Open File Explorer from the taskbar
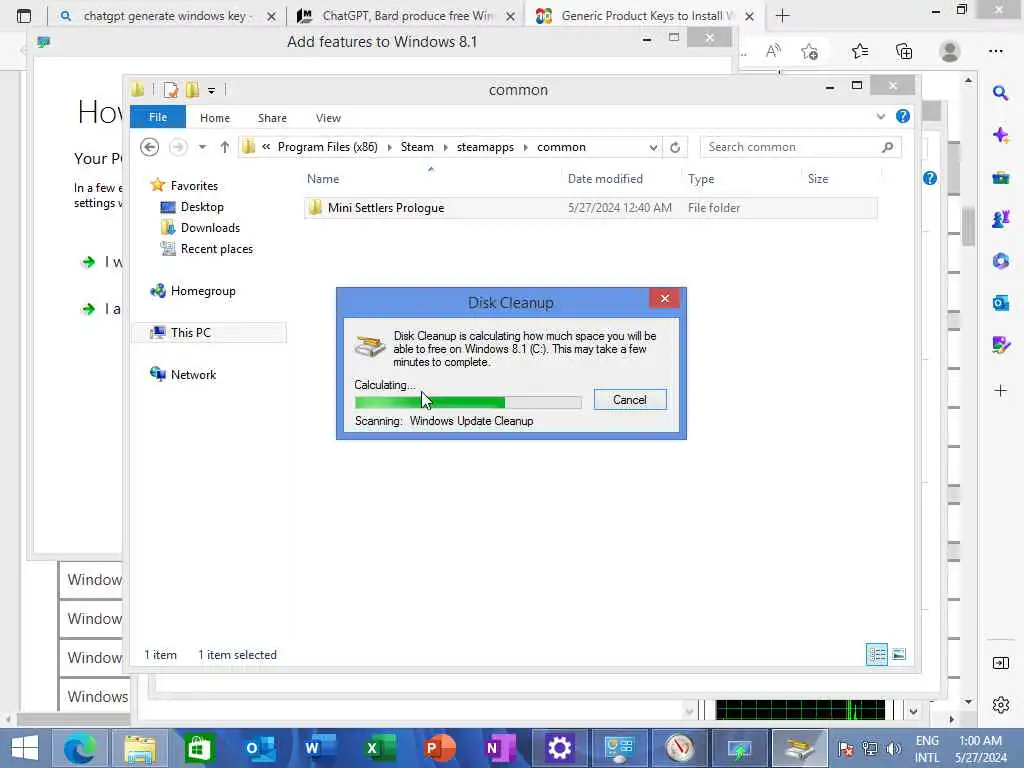Image resolution: width=1024 pixels, height=768 pixels. 140,748
